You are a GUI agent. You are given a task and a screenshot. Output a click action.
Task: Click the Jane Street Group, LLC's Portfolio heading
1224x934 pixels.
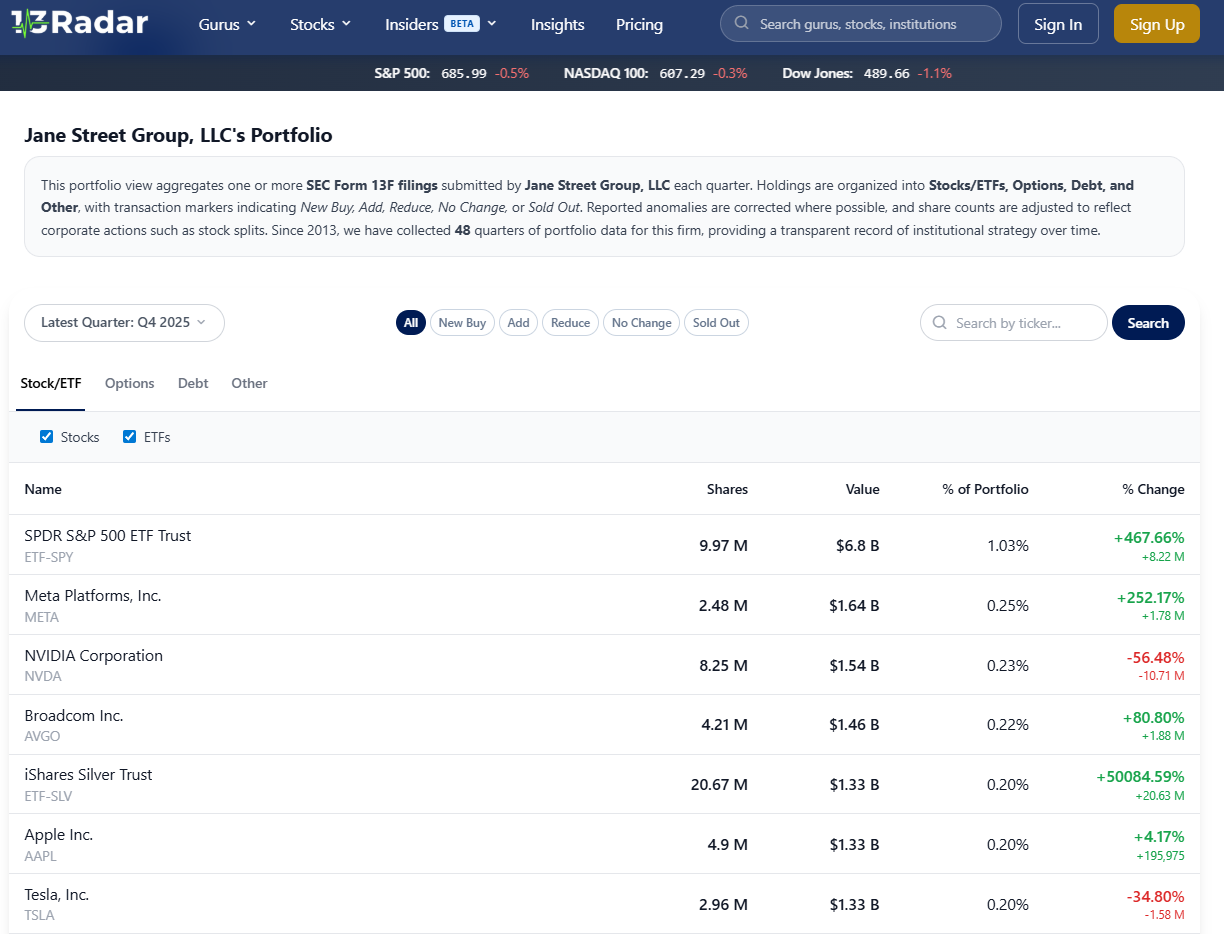178,135
